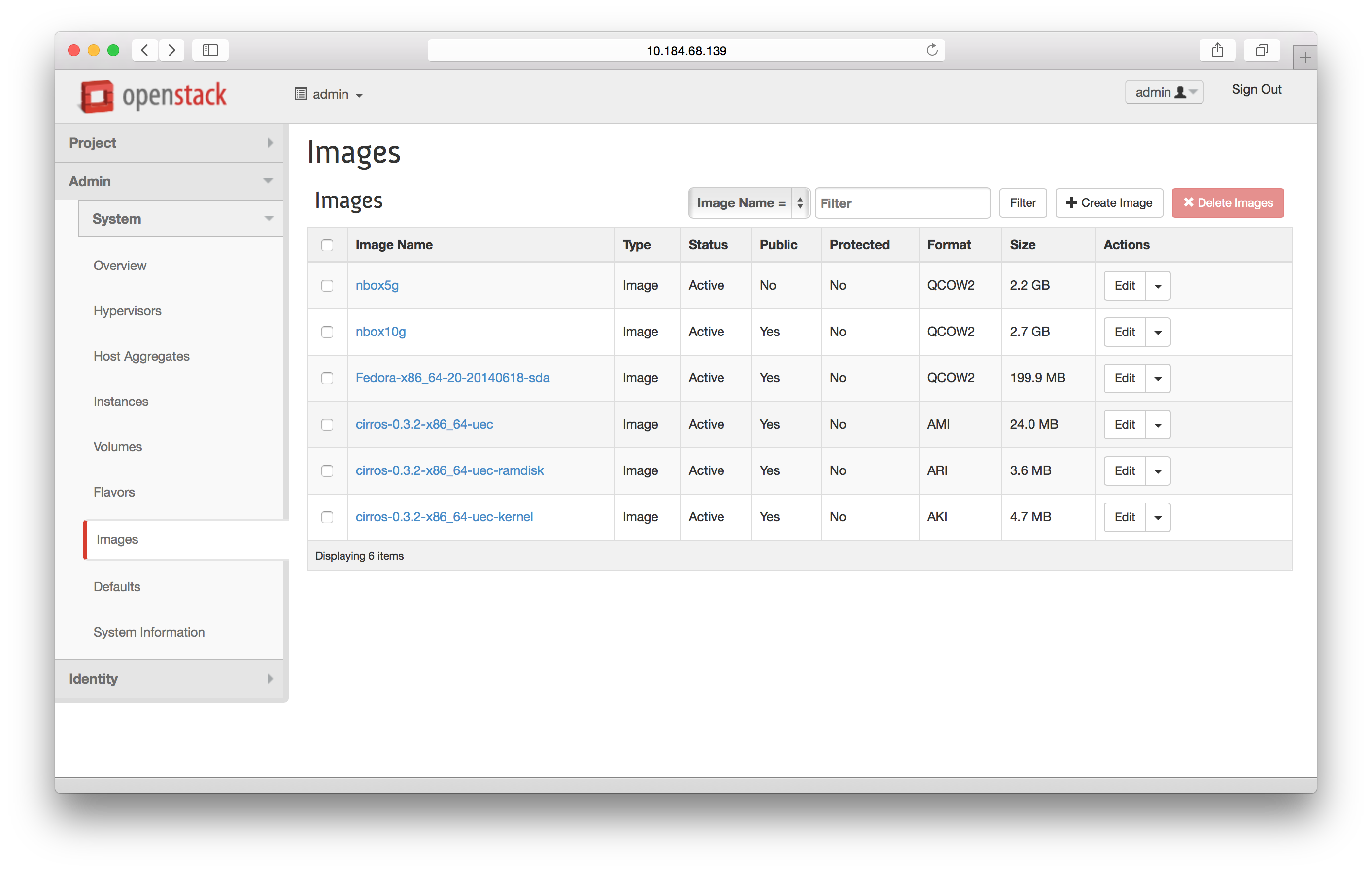Open the Fedora-x86_64-20-20140618-sda link
The width and height of the screenshot is (1372, 872).
click(x=452, y=378)
